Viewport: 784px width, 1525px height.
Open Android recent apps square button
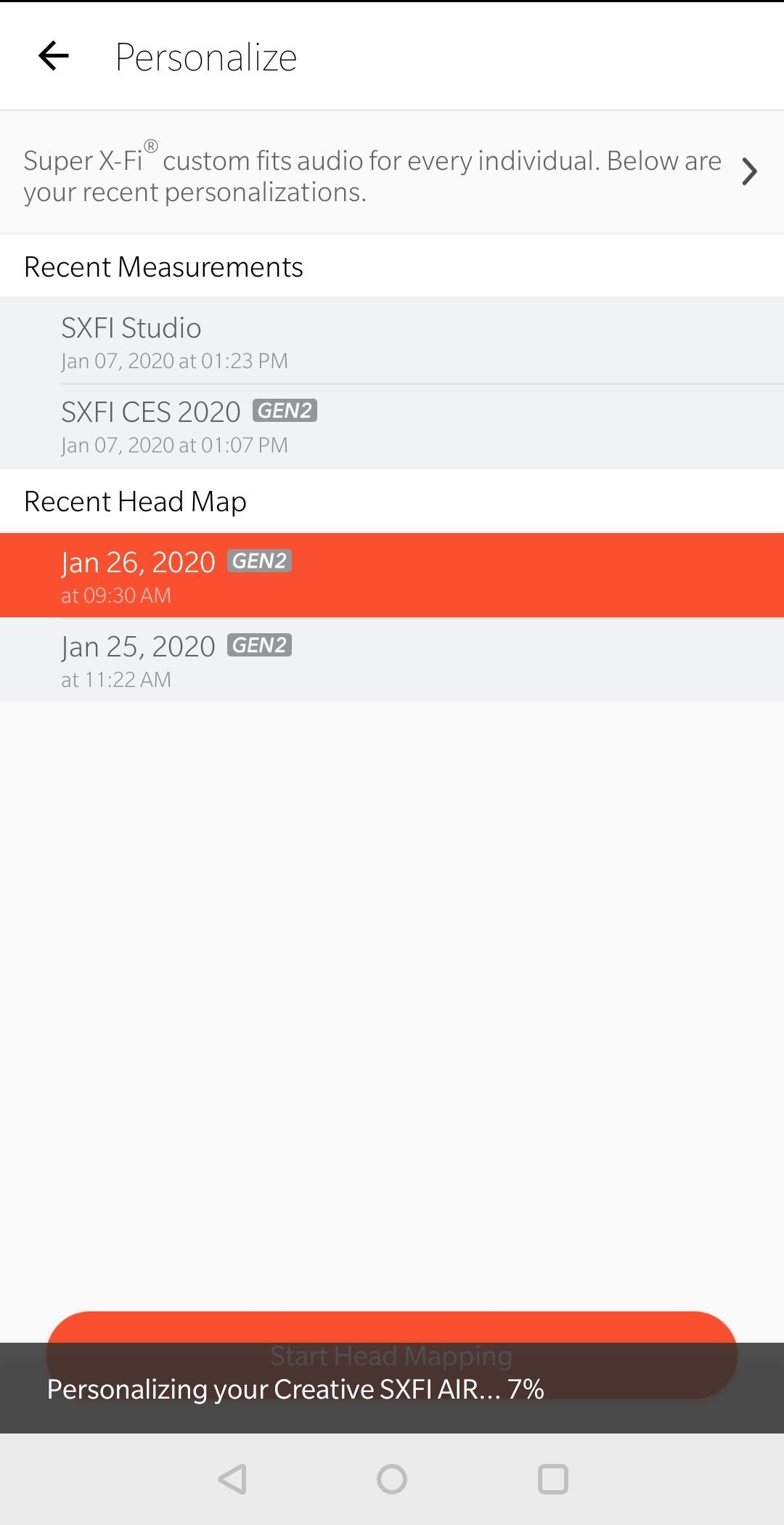click(552, 1479)
